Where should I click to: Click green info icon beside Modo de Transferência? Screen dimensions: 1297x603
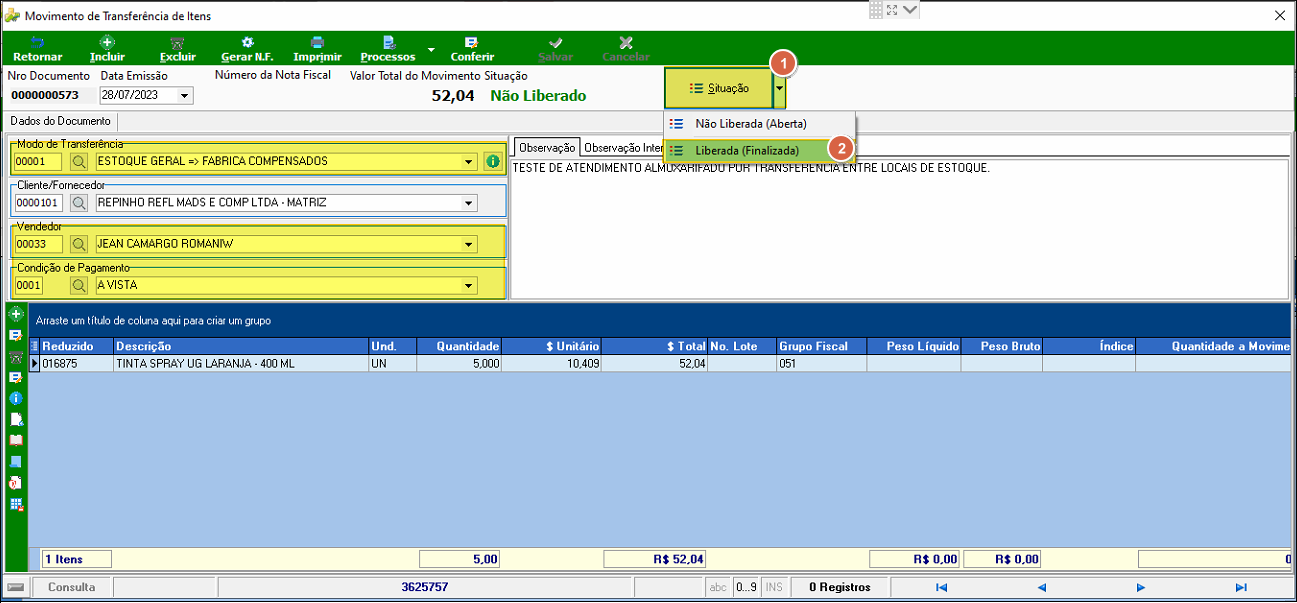(492, 161)
